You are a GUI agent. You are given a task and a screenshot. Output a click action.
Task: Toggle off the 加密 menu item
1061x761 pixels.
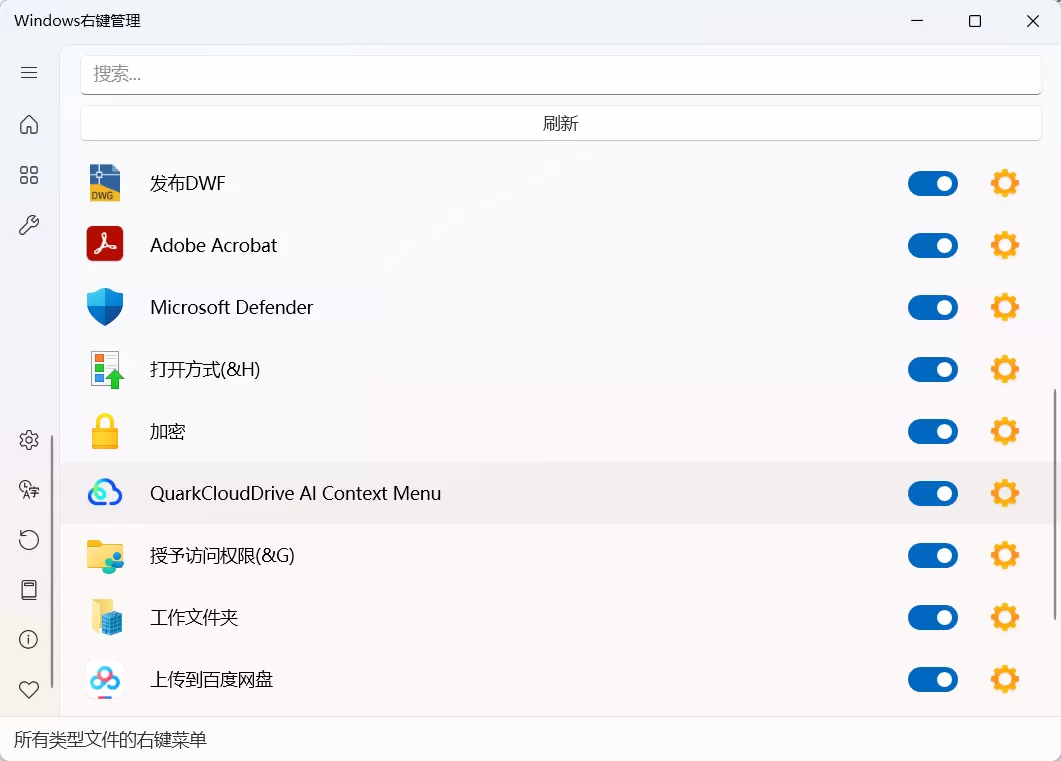tap(932, 431)
